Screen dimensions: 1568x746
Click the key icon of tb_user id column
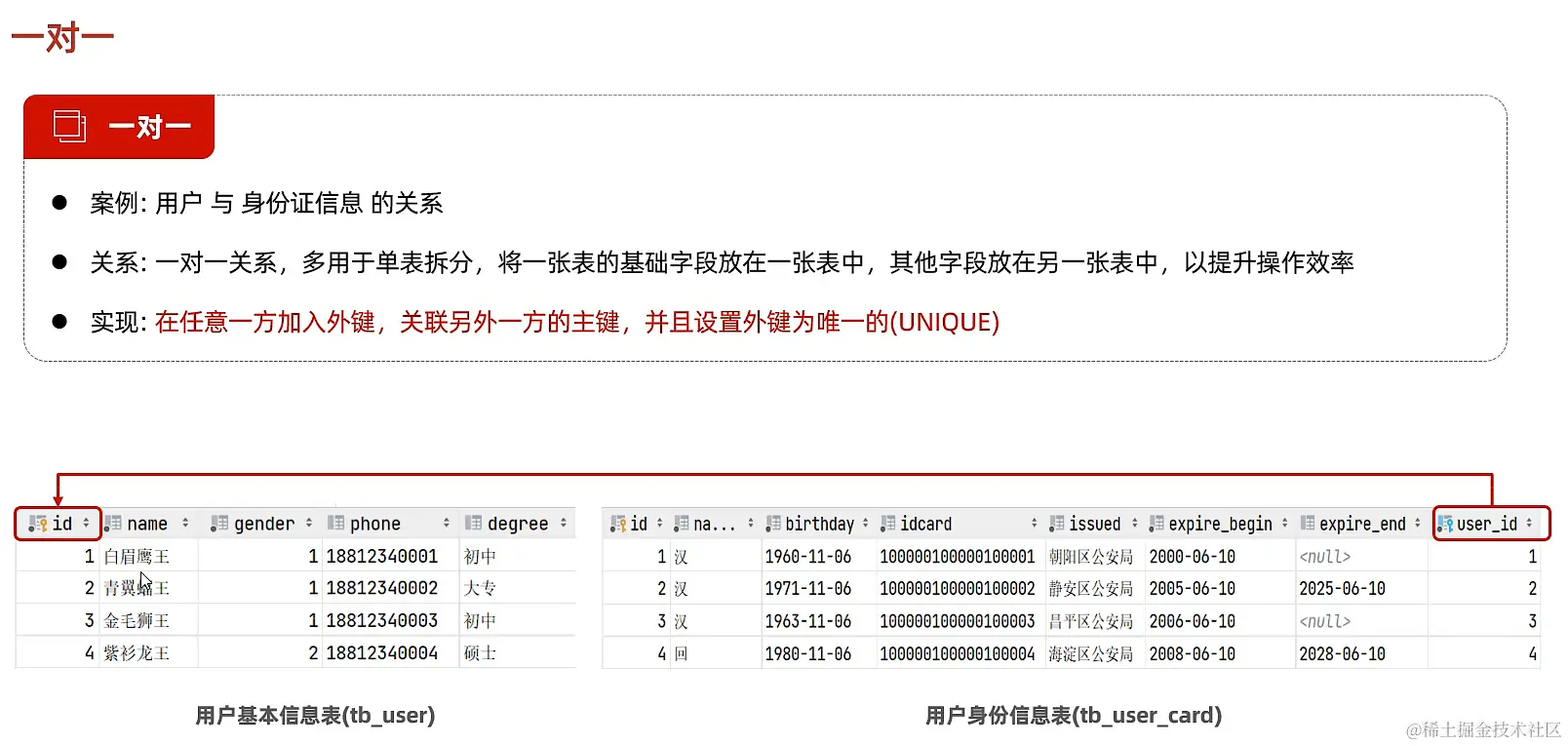pos(37,524)
